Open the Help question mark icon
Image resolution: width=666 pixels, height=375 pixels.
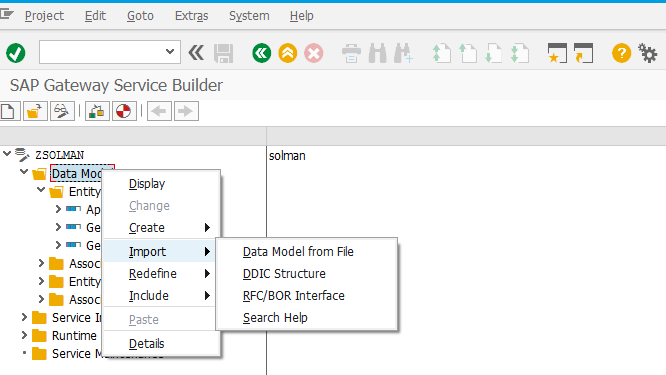click(621, 53)
